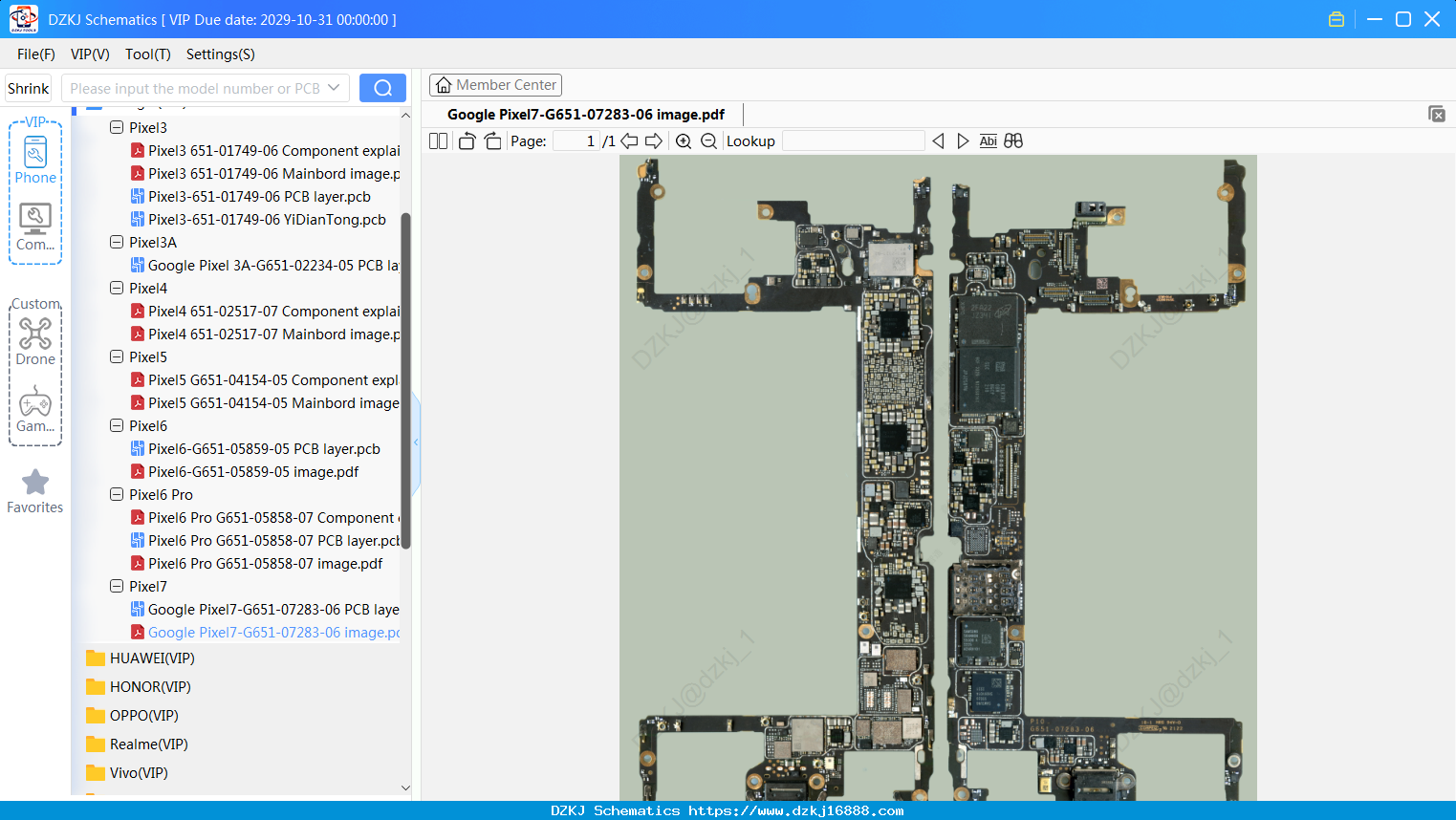Find previous lookup result
This screenshot has height=820, width=1456.
[938, 140]
